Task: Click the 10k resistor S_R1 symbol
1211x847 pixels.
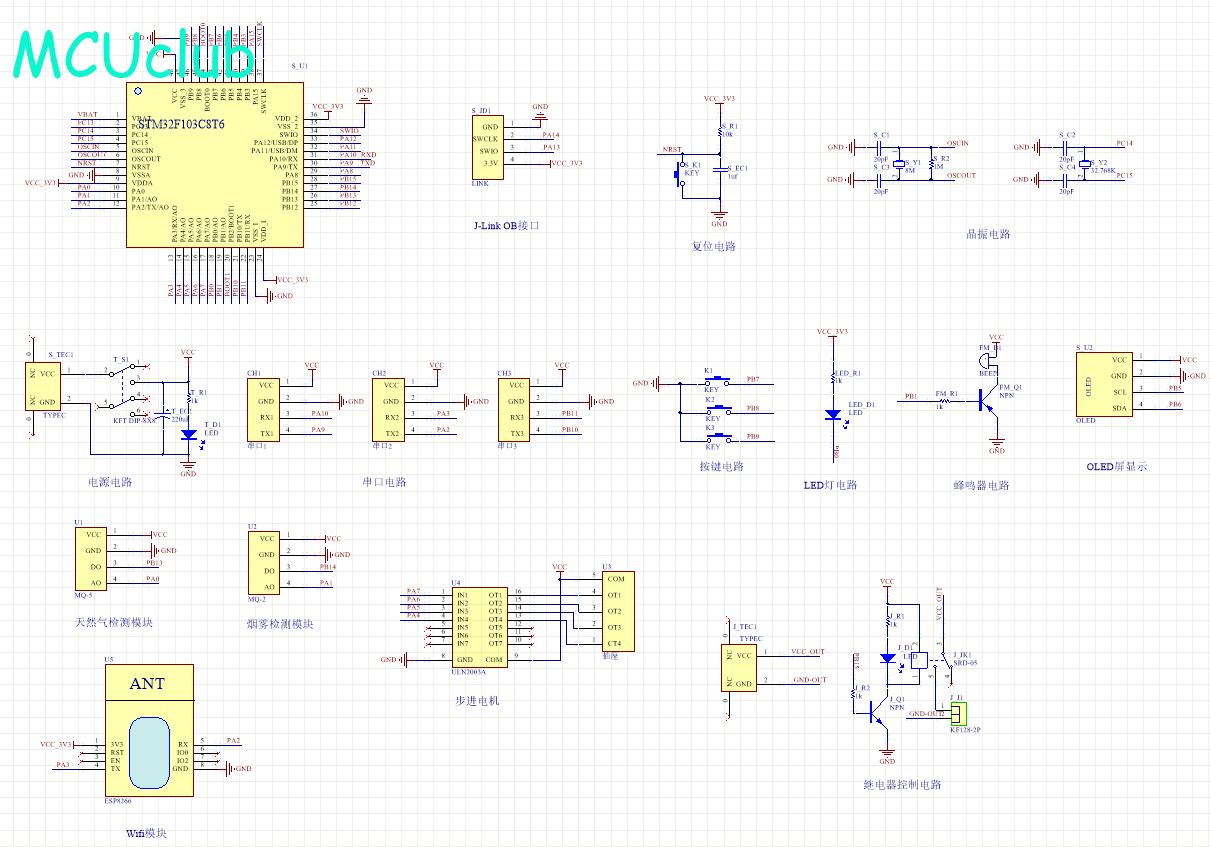Action: point(720,131)
